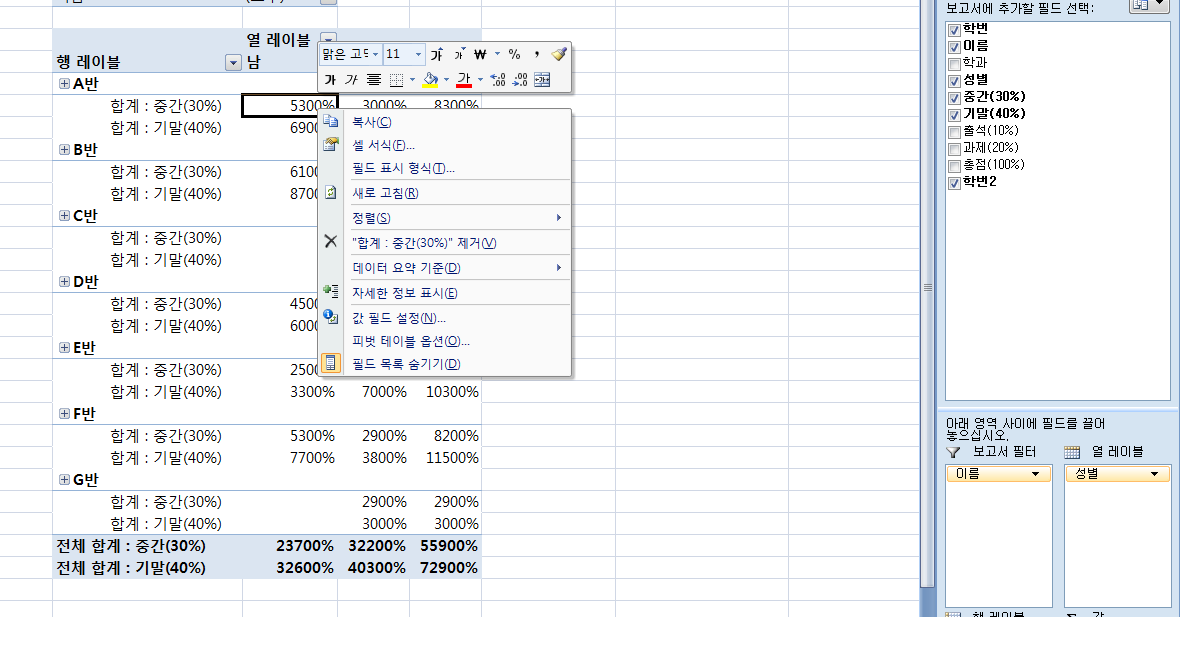
Task: Click the increase font size icon
Action: (x=437, y=54)
